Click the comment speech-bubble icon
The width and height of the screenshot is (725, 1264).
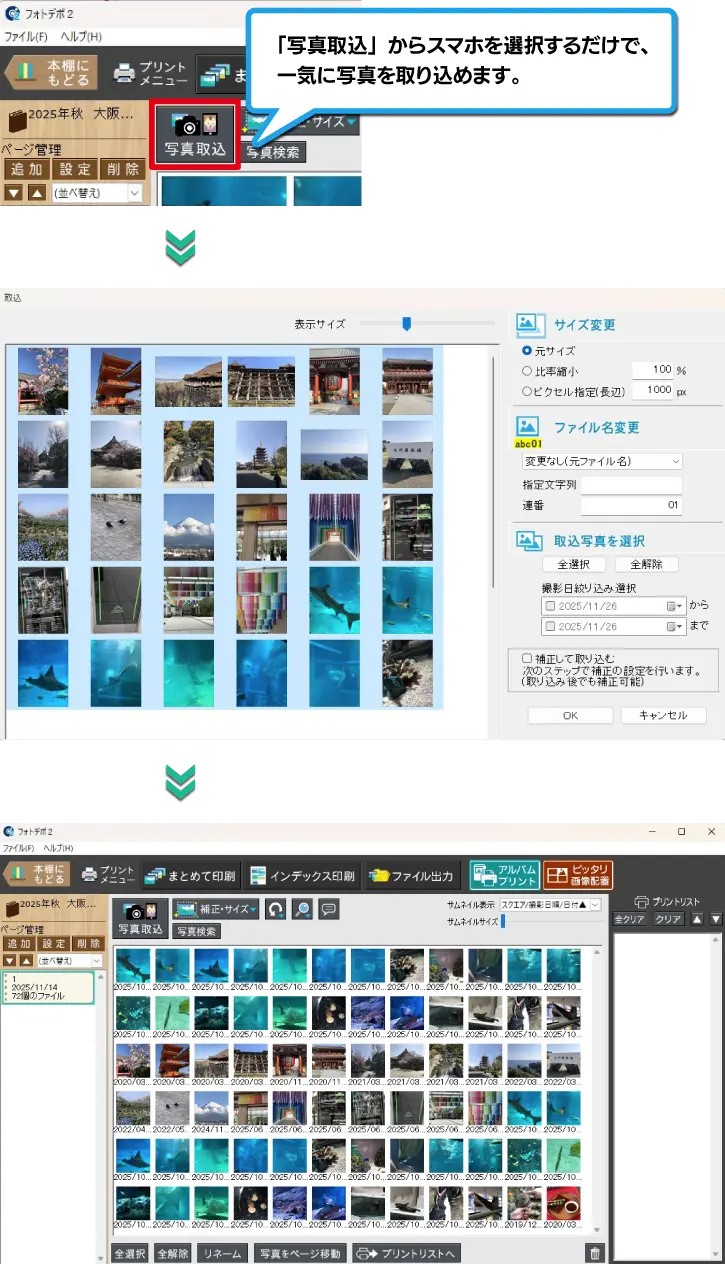point(327,909)
